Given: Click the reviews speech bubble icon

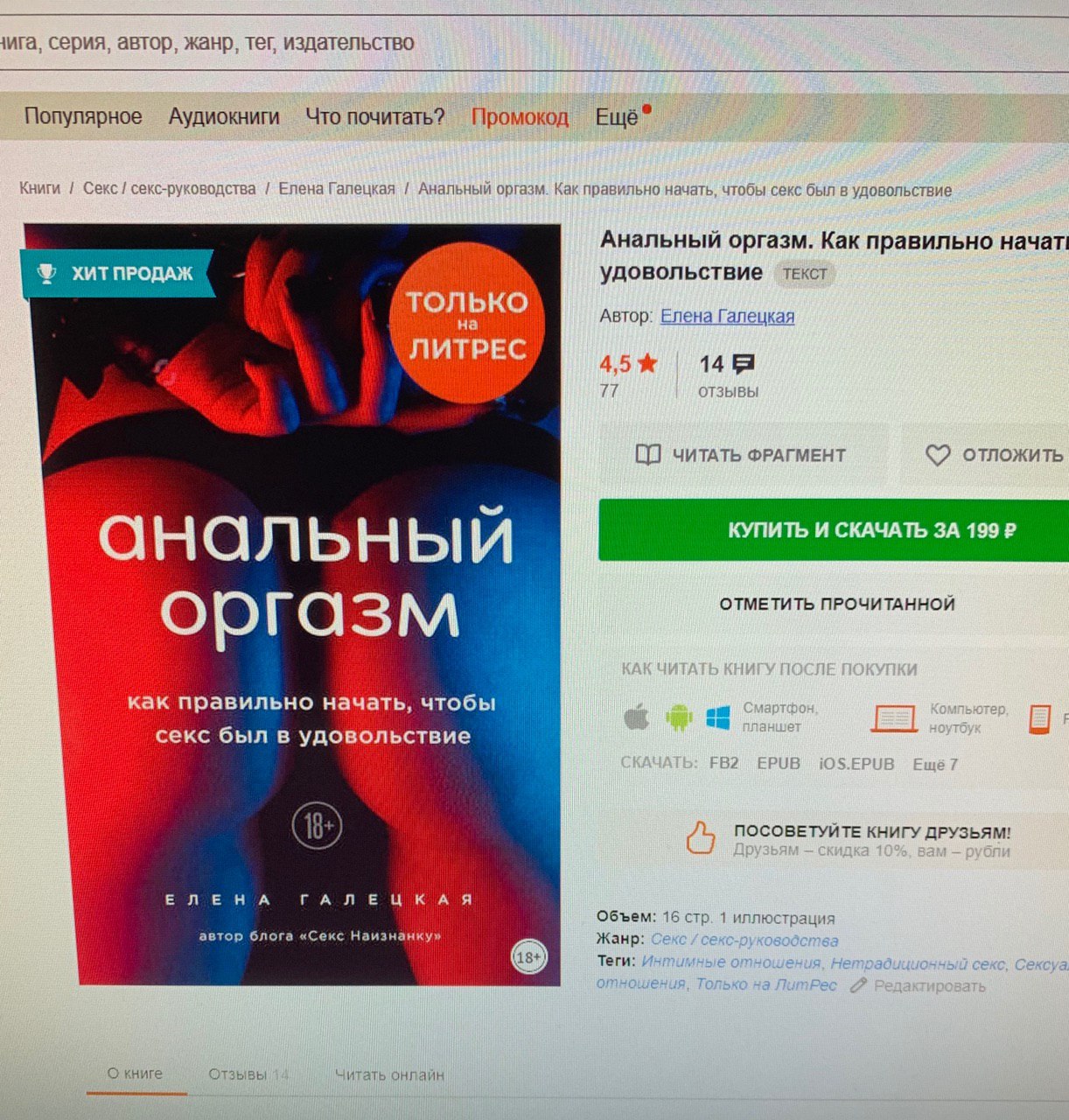Looking at the screenshot, I should point(744,364).
